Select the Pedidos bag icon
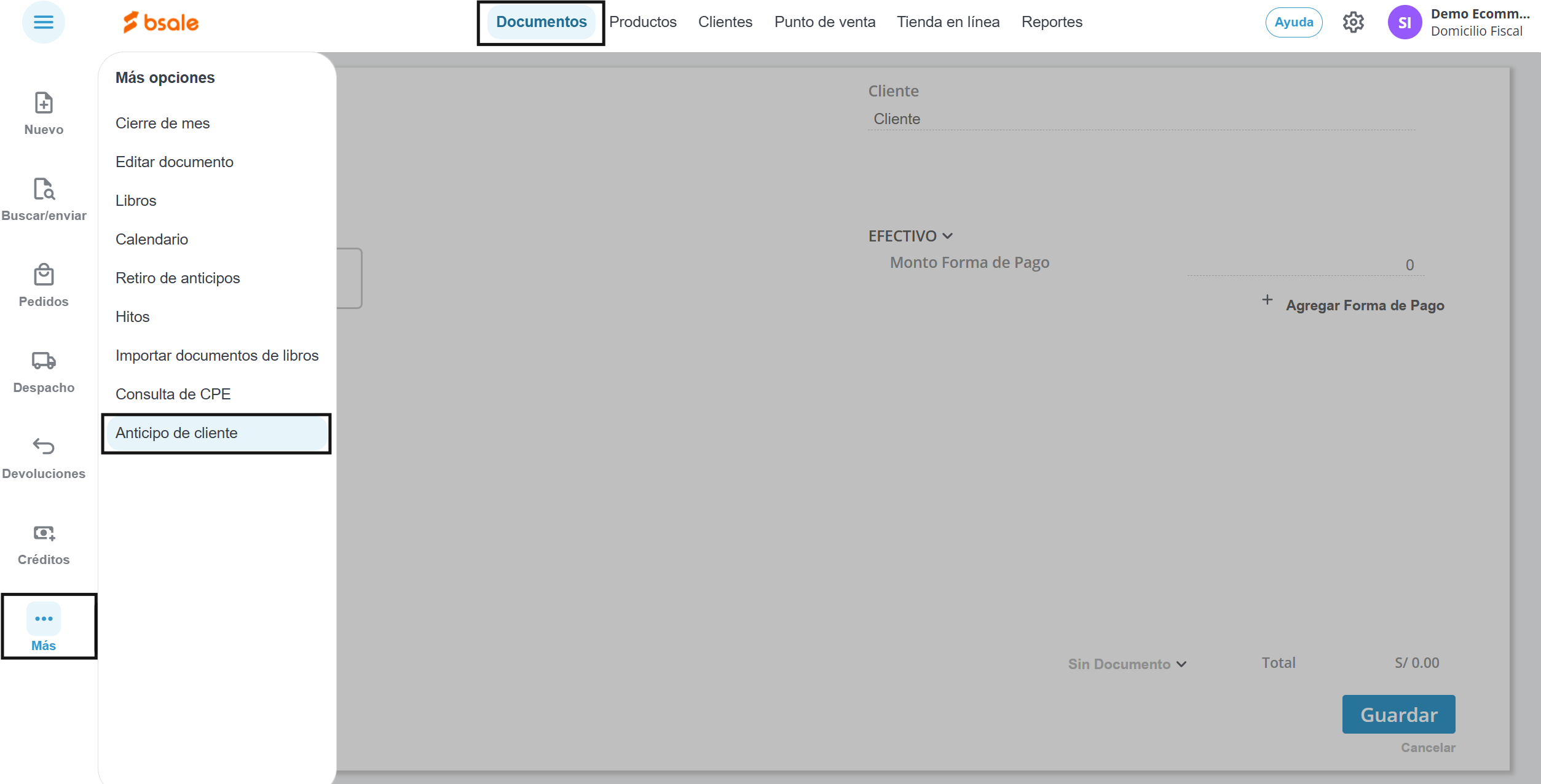1541x784 pixels. pyautogui.click(x=44, y=275)
